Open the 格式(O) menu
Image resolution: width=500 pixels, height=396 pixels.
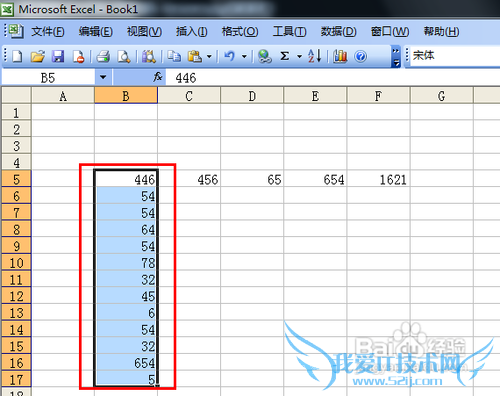[x=240, y=32]
